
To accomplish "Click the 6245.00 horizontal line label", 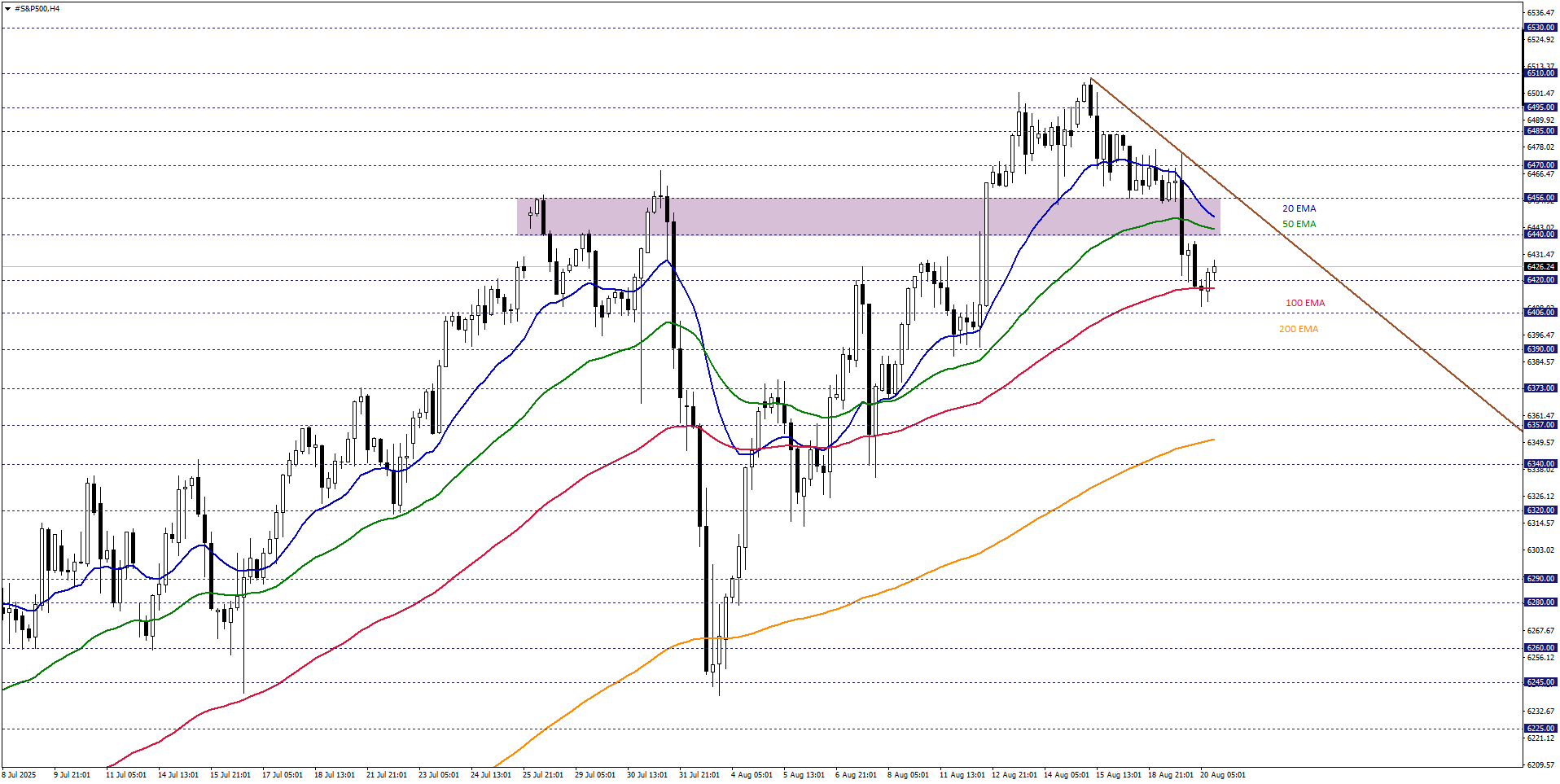I will click(x=1540, y=682).
